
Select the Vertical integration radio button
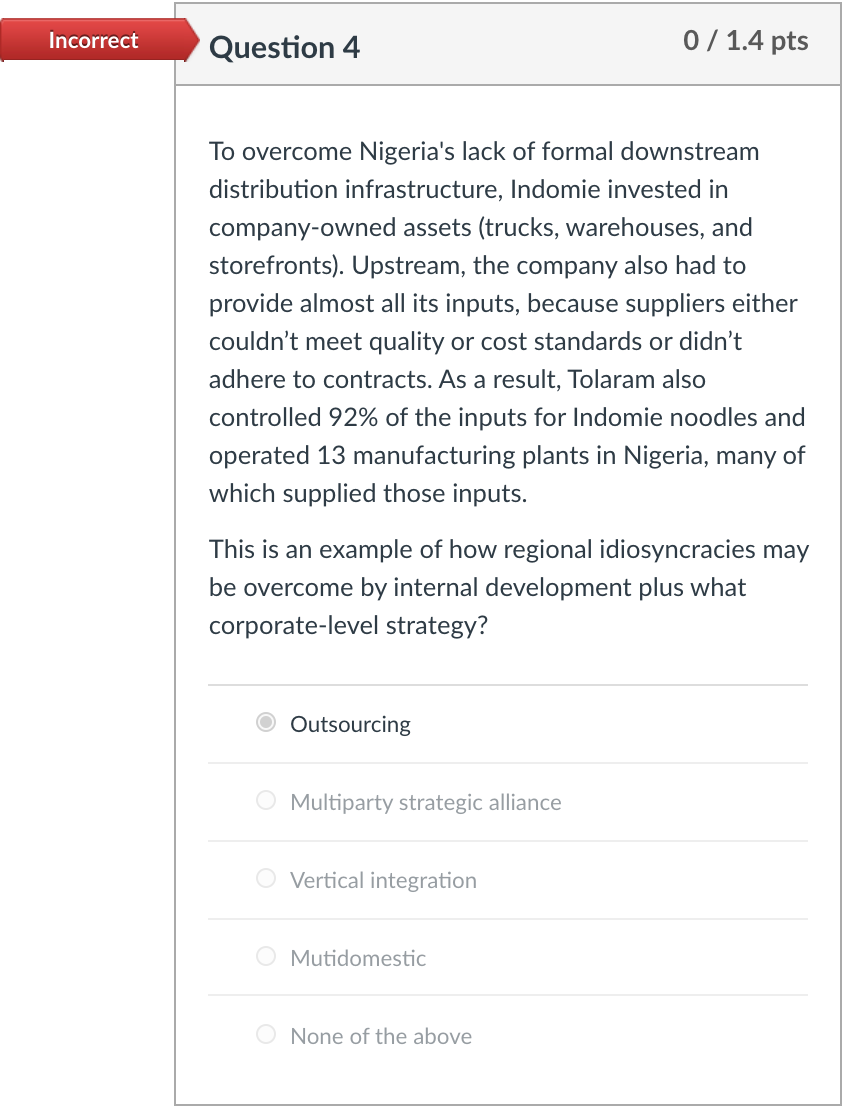point(266,879)
